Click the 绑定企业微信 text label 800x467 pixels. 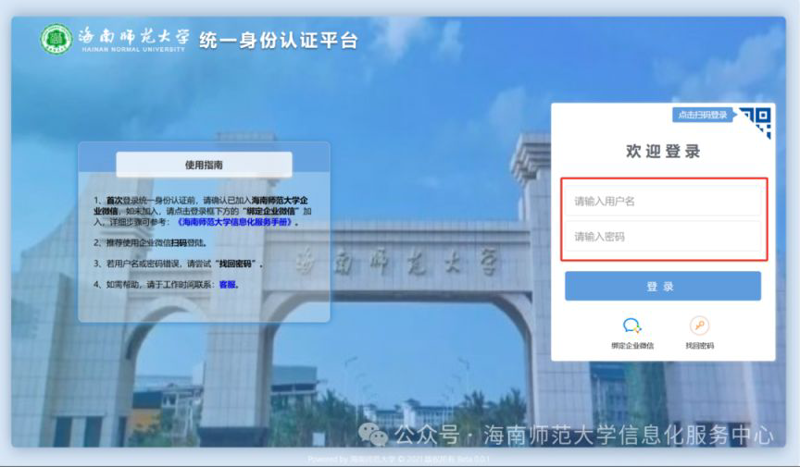[x=632, y=346]
